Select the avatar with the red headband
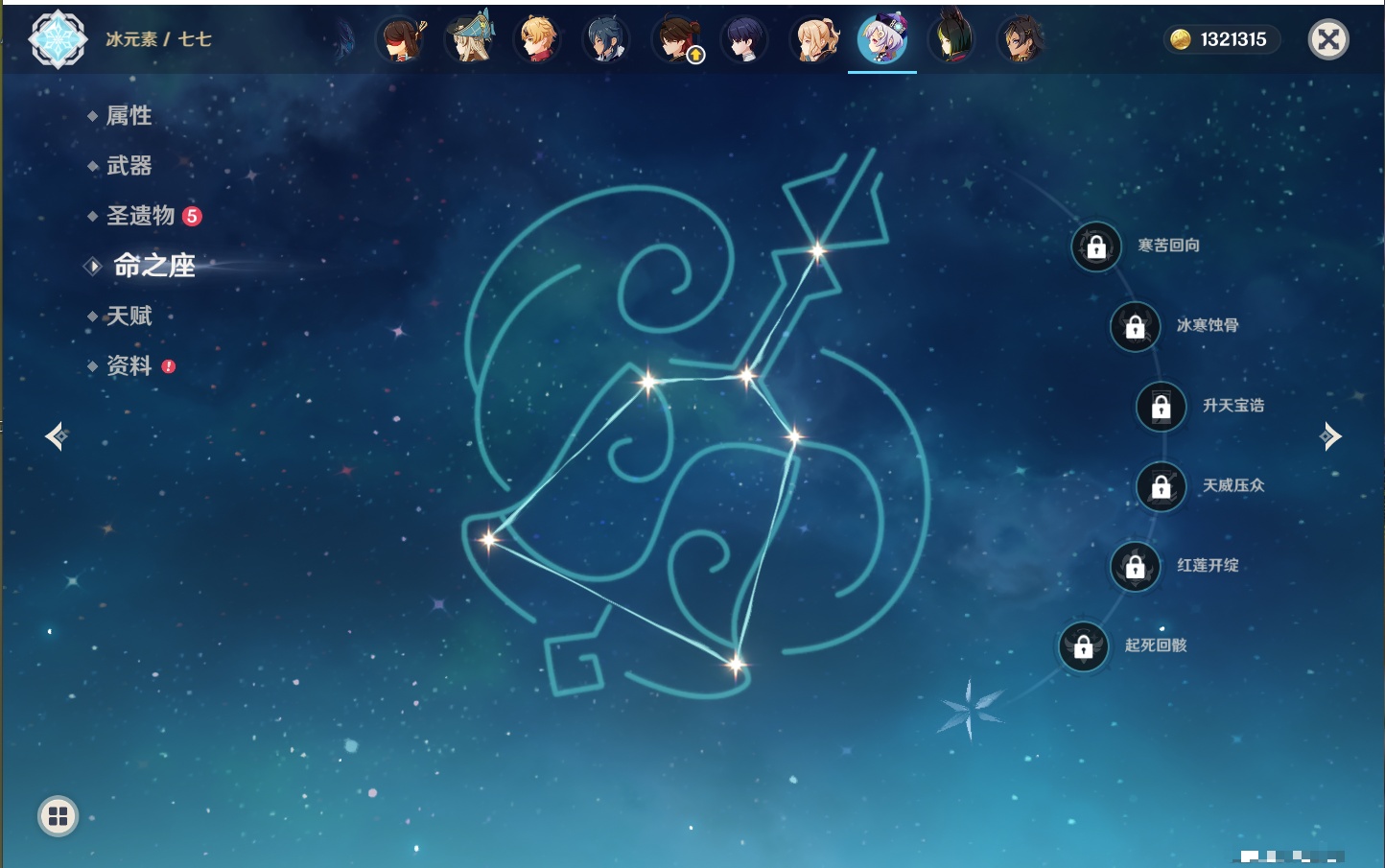This screenshot has width=1385, height=868. [x=400, y=39]
